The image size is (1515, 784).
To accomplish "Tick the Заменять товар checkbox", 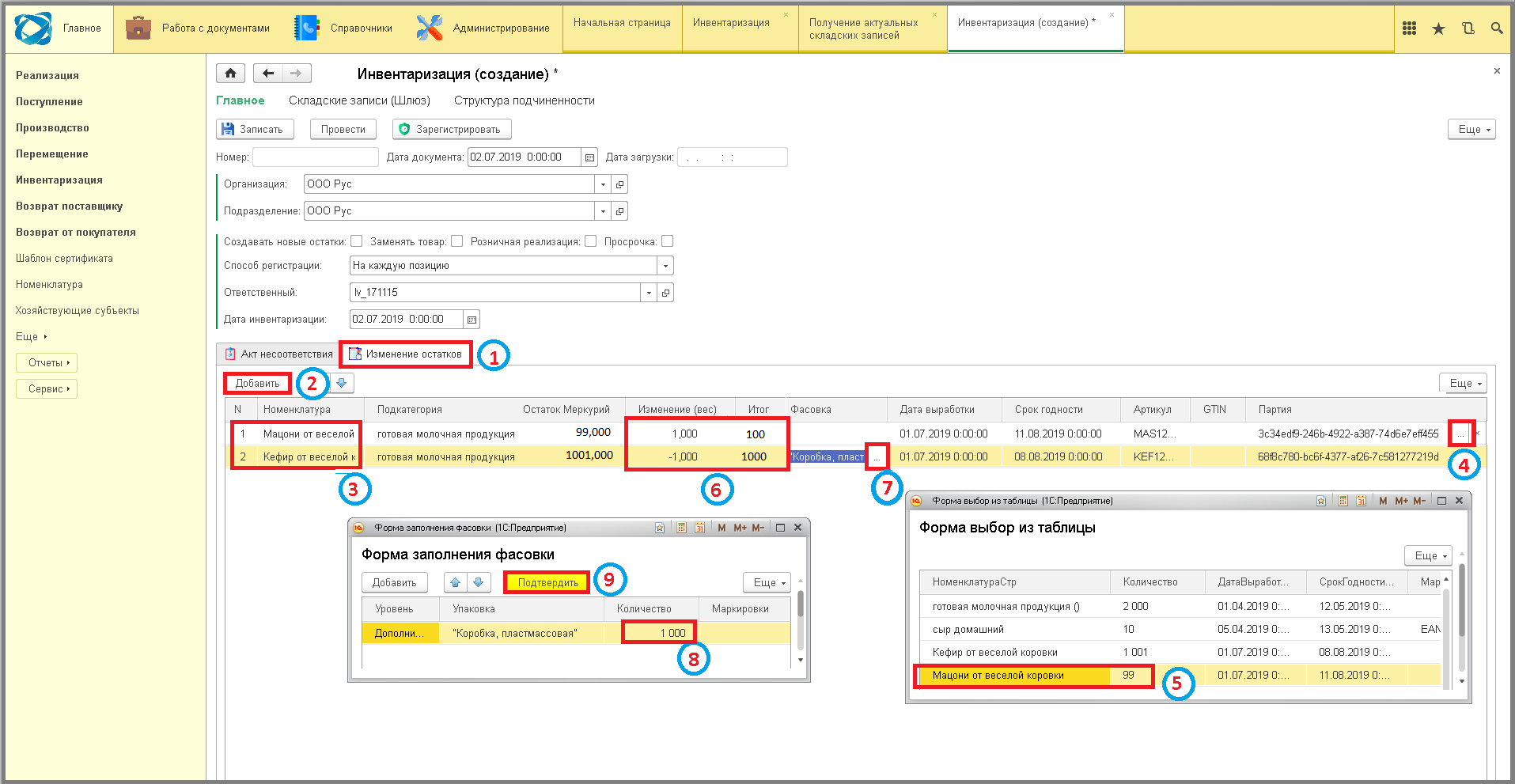I will 456,241.
